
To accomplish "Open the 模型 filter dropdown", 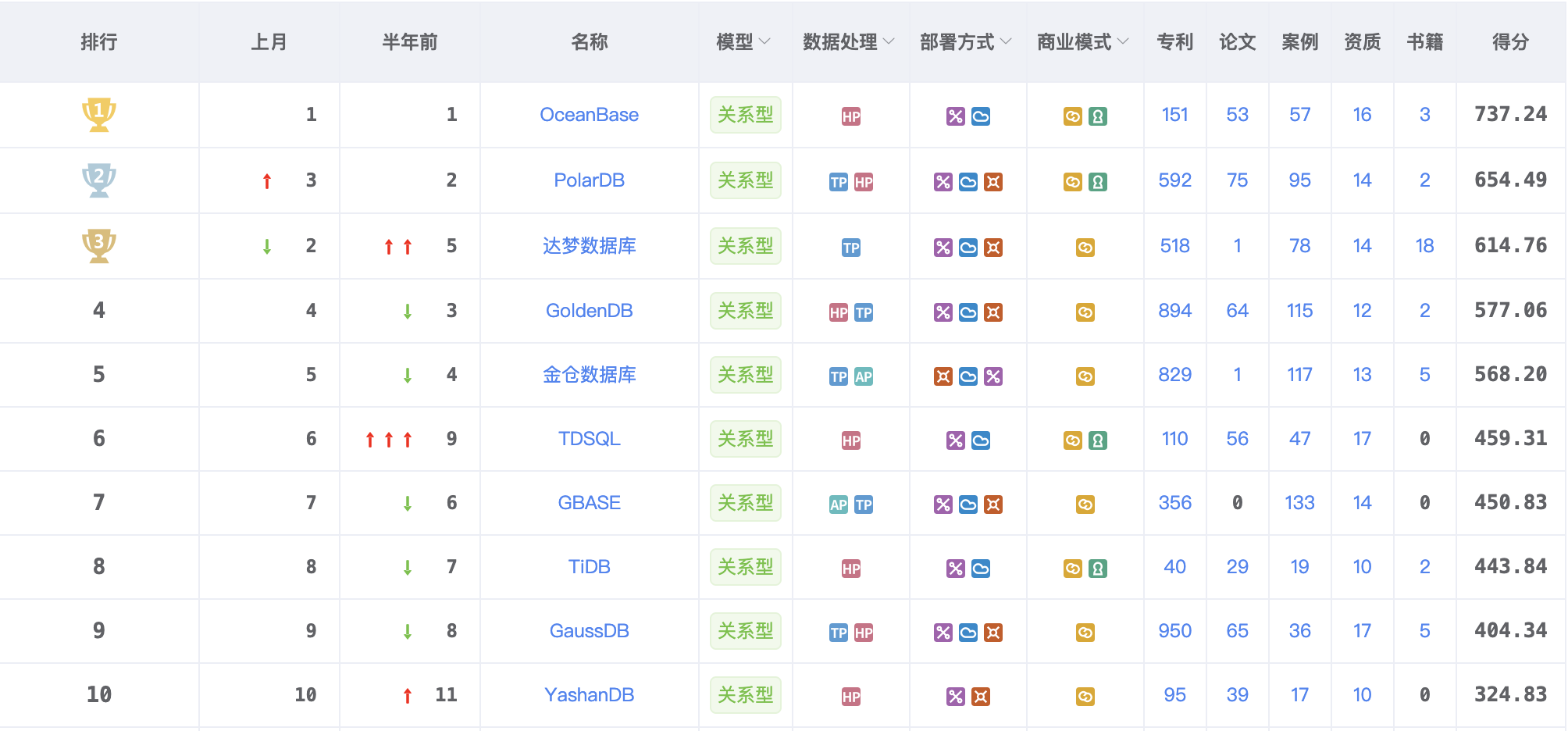I will click(743, 42).
